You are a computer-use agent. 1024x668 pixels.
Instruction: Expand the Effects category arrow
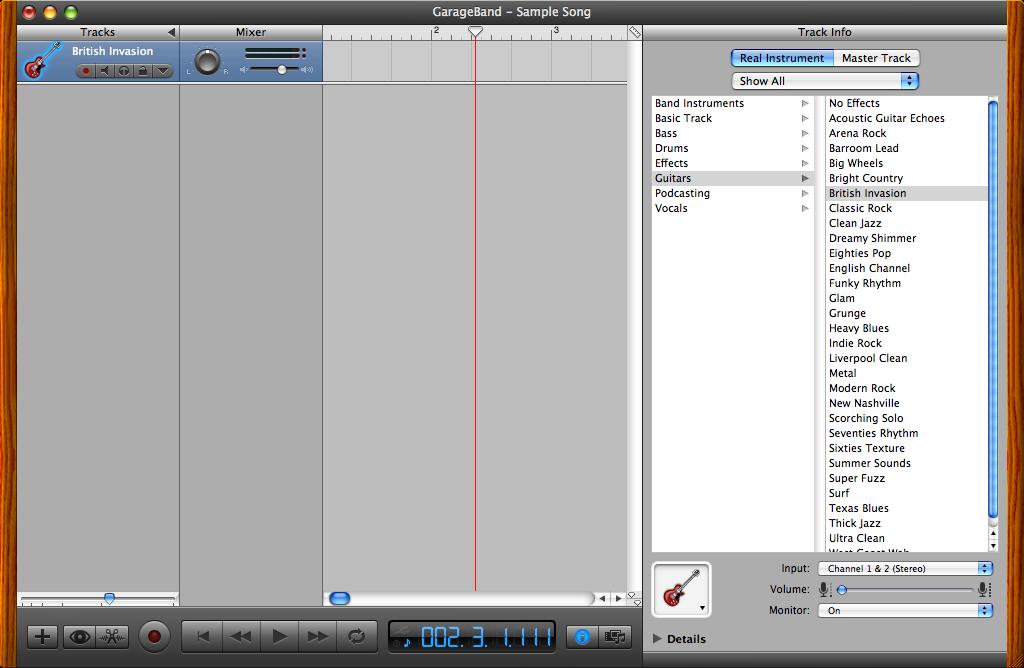point(805,163)
